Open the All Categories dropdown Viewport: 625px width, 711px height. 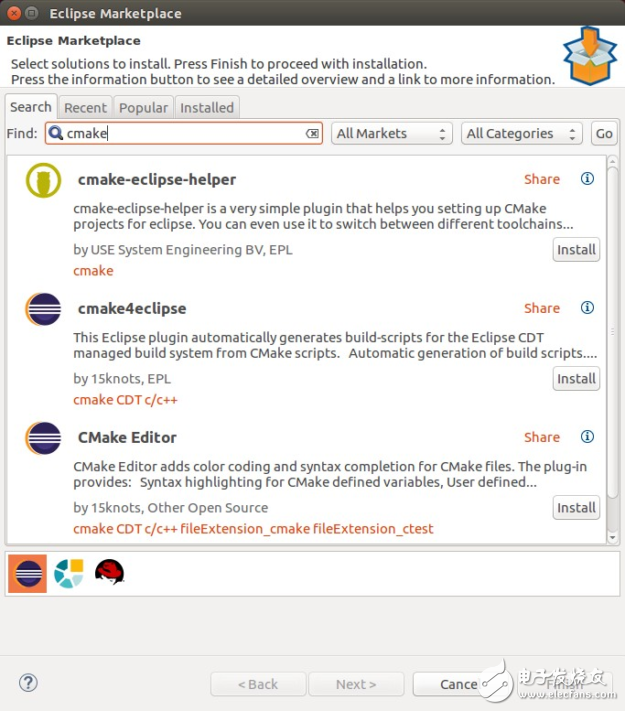(x=522, y=134)
